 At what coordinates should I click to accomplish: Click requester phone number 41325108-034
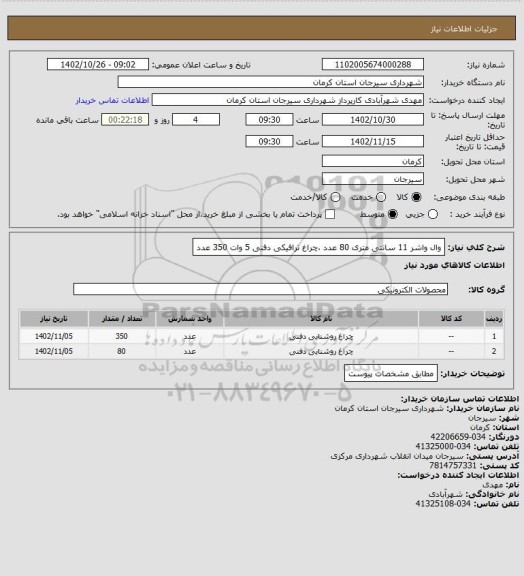click(443, 504)
